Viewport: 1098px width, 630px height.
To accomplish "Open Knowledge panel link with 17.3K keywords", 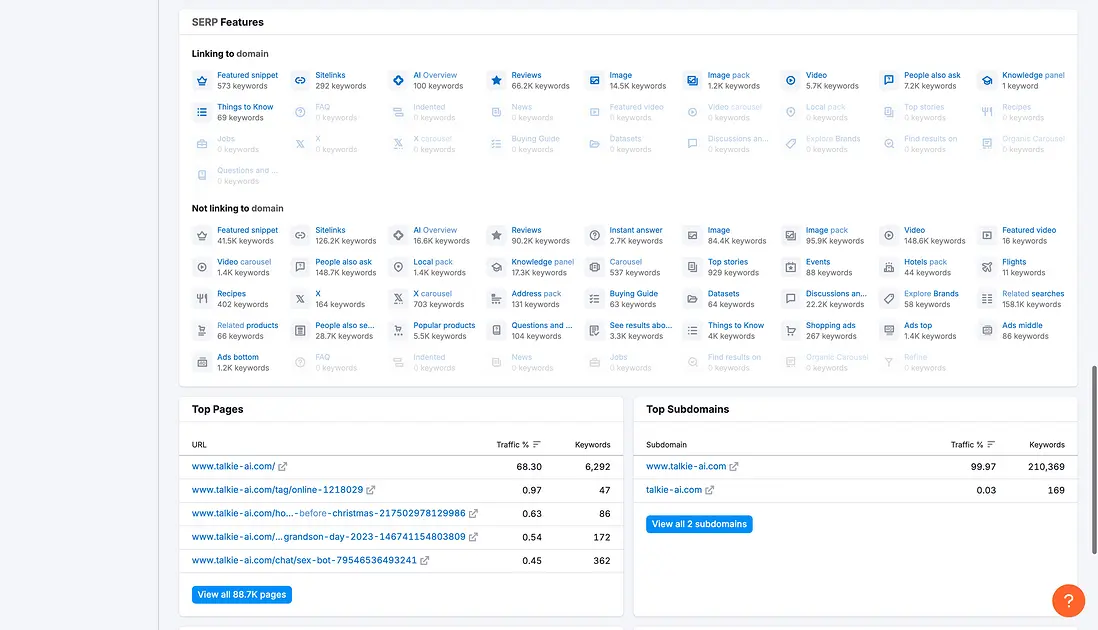I will [543, 262].
